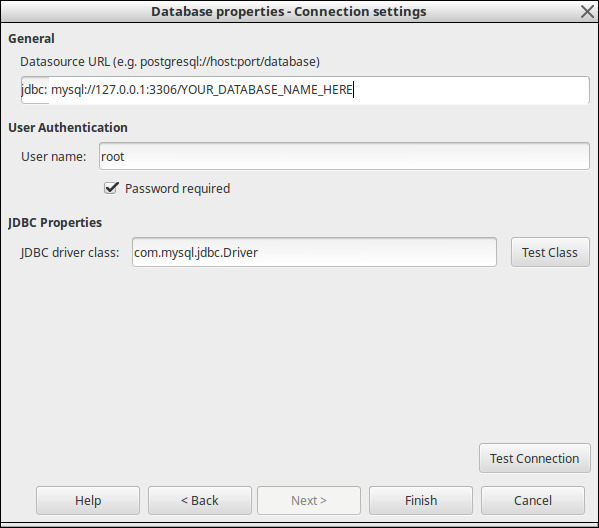Open Help for connection settings
The width and height of the screenshot is (599, 528).
pyautogui.click(x=88, y=500)
